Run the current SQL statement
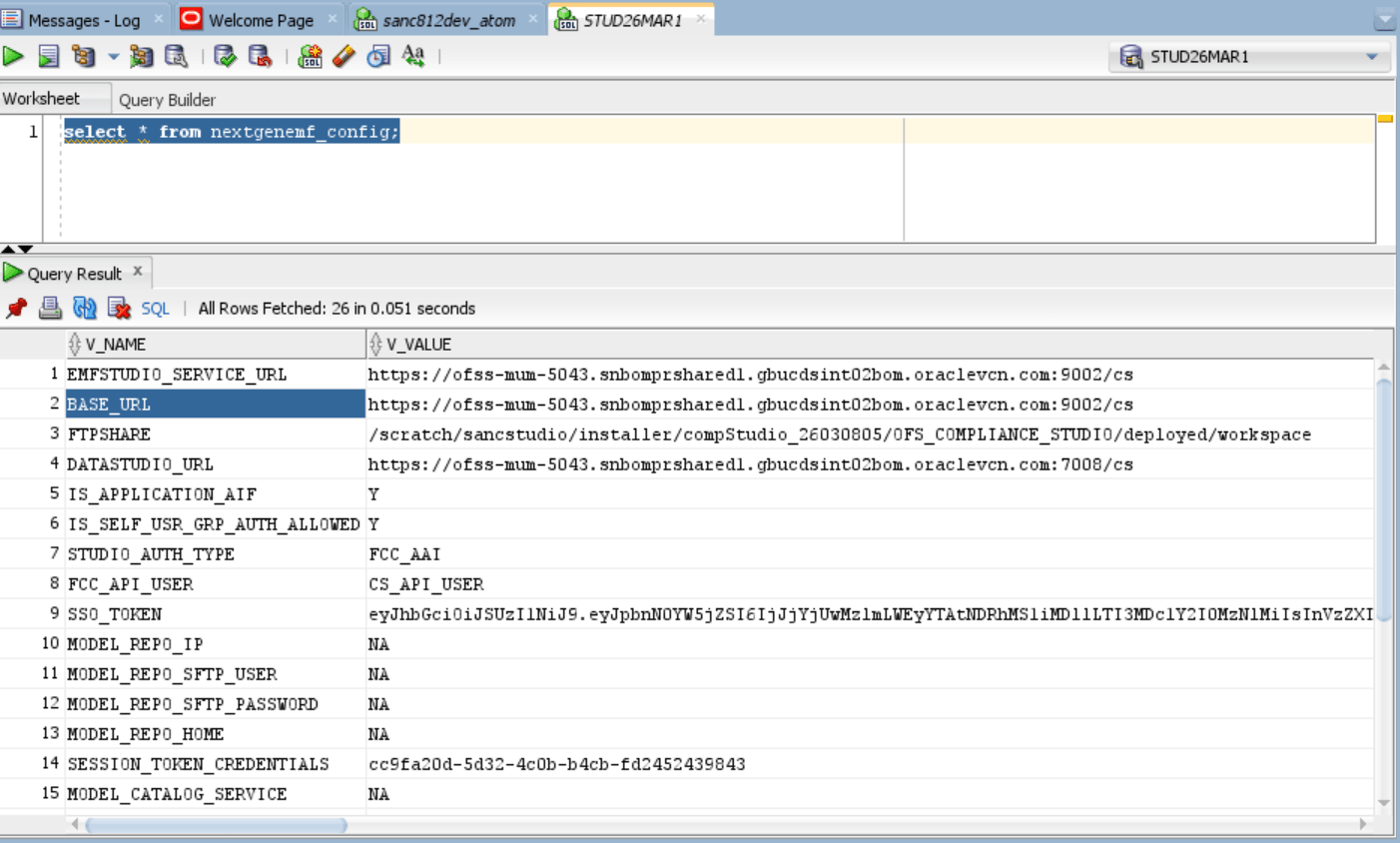 click(15, 57)
